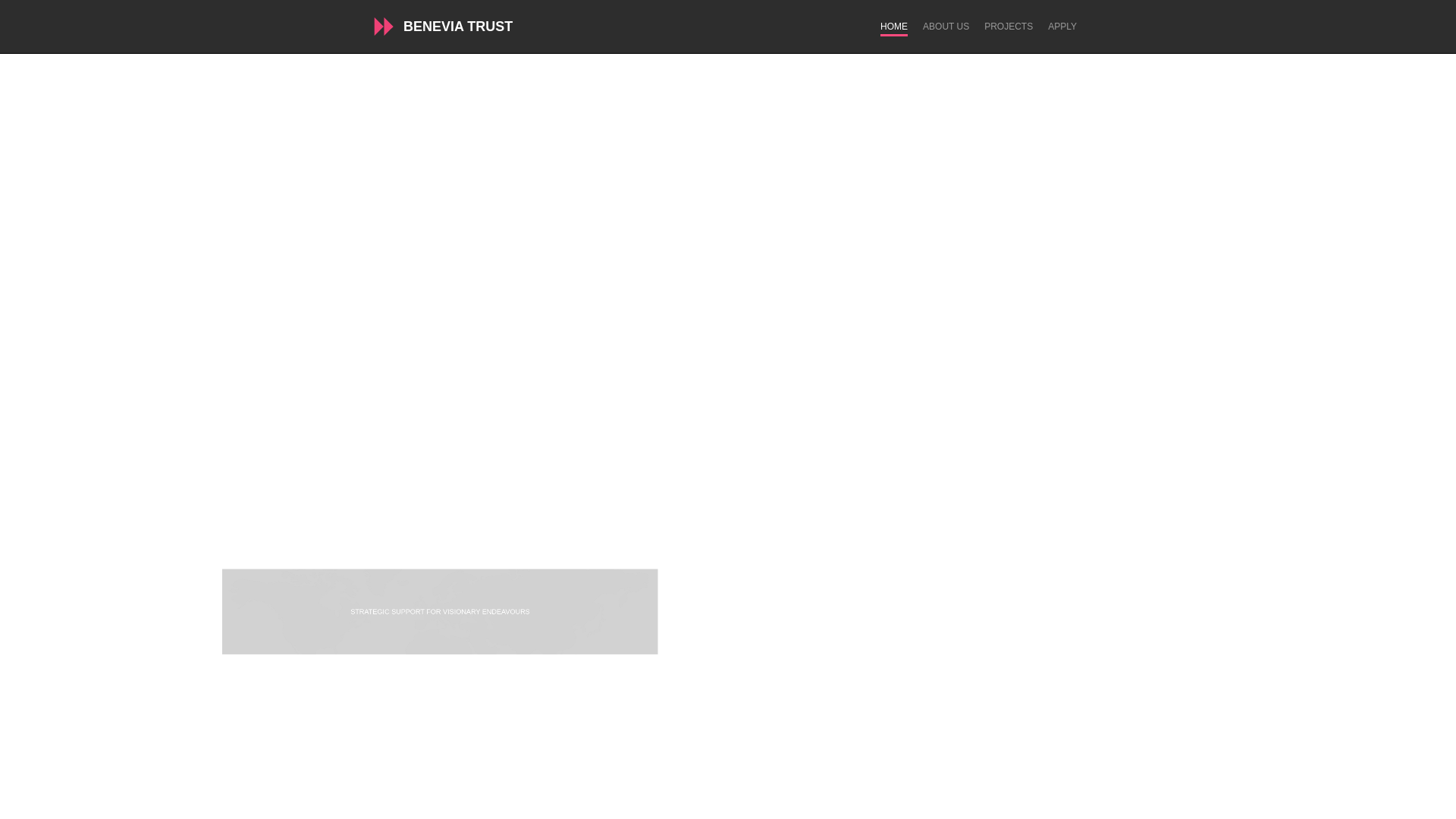This screenshot has width=1456, height=819.
Task: Click the pink double-arrow logo icon
Action: click(384, 27)
